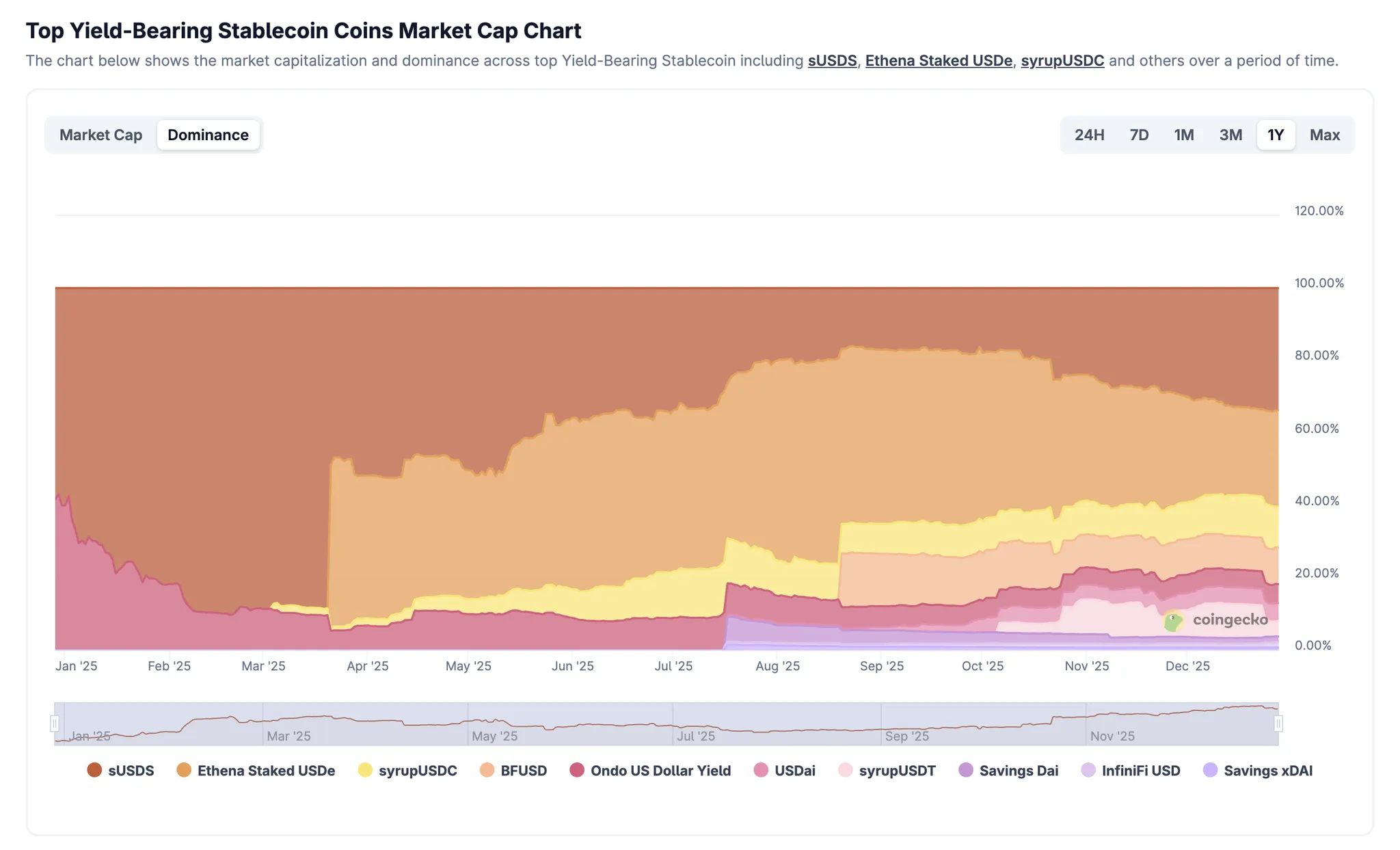This screenshot has height=850, width=1400.
Task: Click the Savings Dai legend dot
Action: pyautogui.click(x=966, y=770)
